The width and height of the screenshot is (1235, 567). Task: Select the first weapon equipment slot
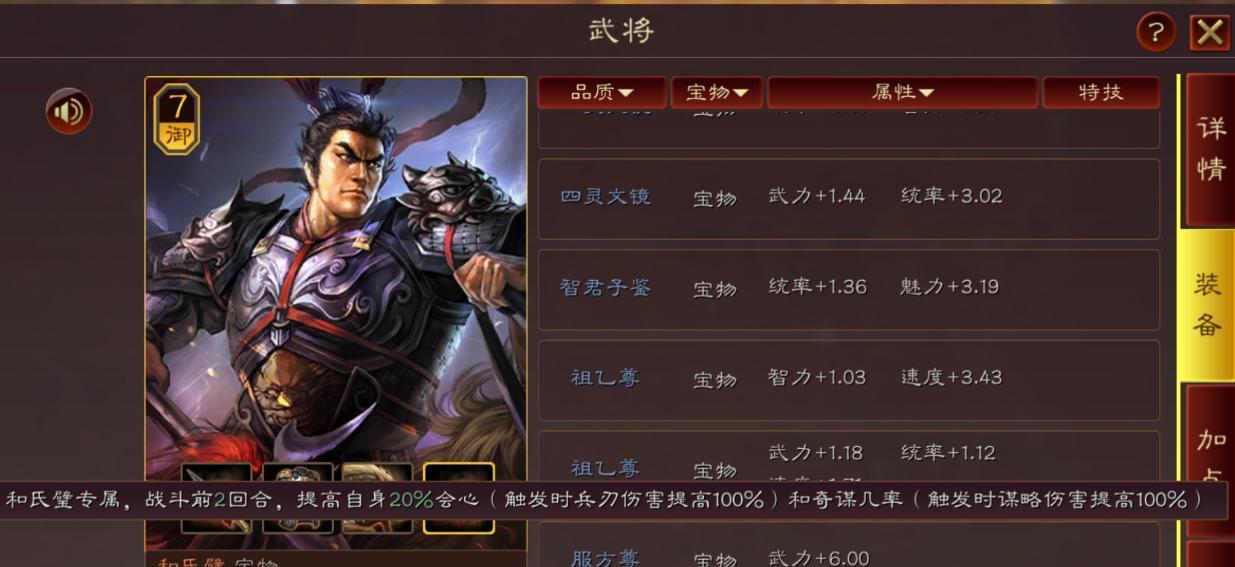click(x=216, y=498)
